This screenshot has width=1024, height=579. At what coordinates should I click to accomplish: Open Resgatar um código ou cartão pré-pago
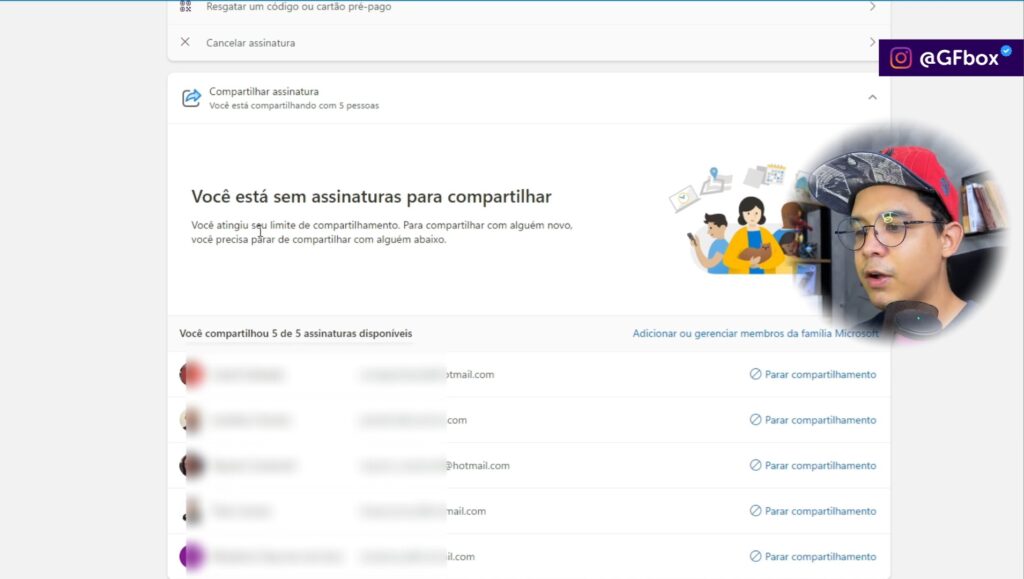(529, 8)
